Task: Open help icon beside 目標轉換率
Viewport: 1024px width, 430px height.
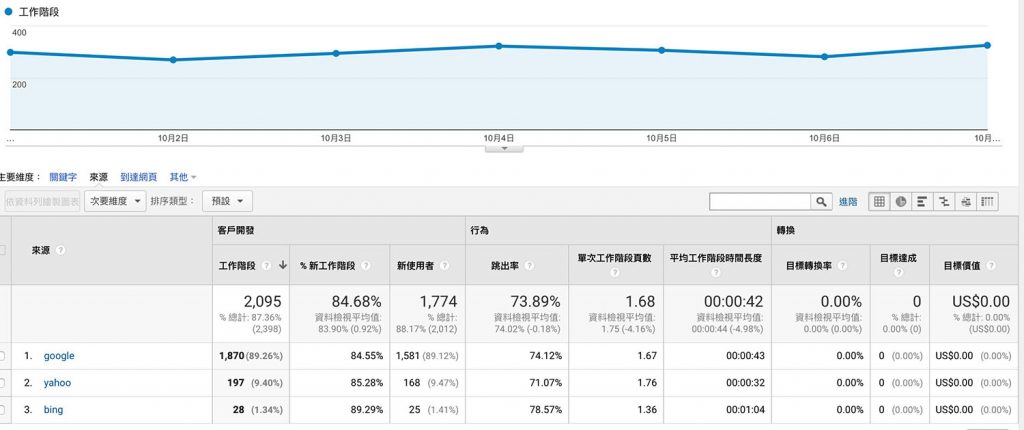Action: tap(842, 265)
